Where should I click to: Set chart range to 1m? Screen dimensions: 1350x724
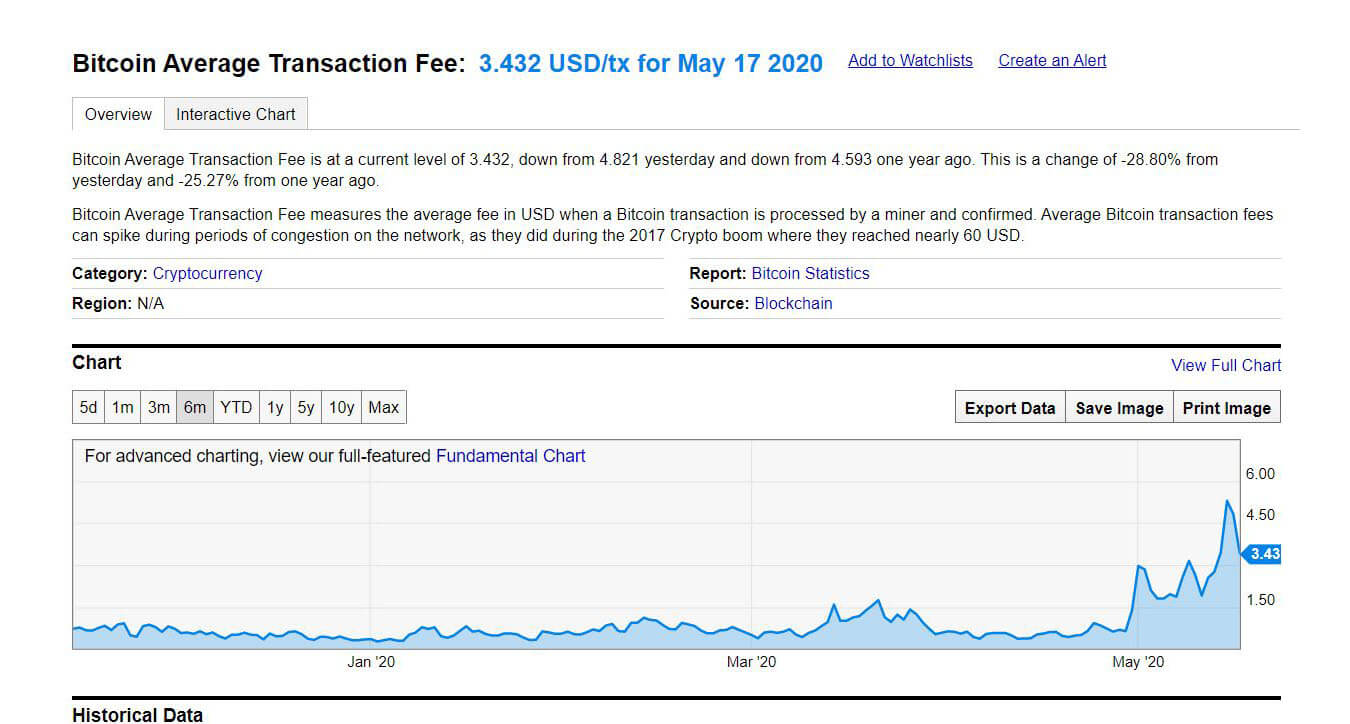point(123,407)
